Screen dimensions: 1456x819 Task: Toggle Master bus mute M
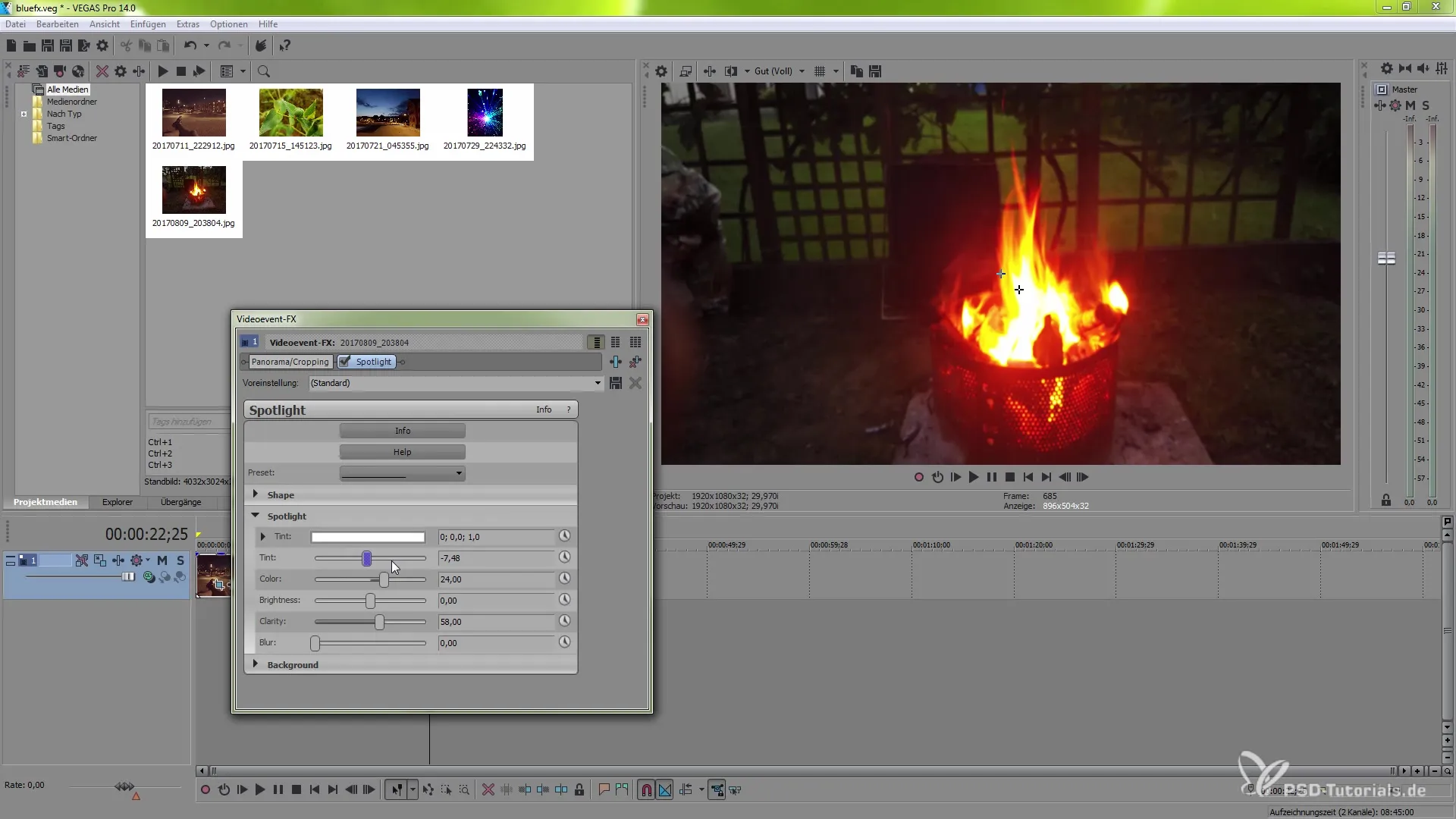coord(1410,105)
